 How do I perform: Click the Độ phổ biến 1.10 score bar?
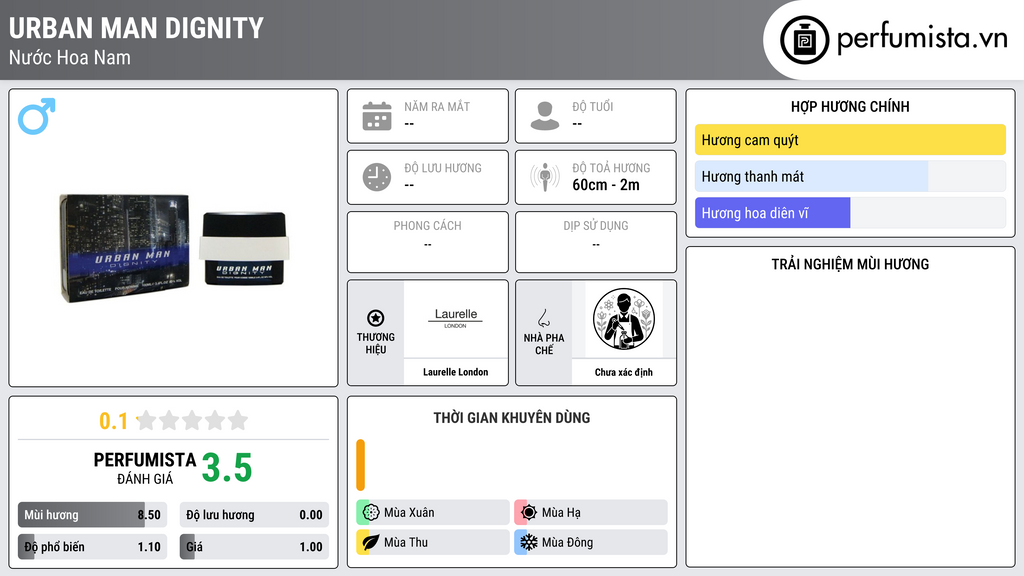tap(92, 547)
